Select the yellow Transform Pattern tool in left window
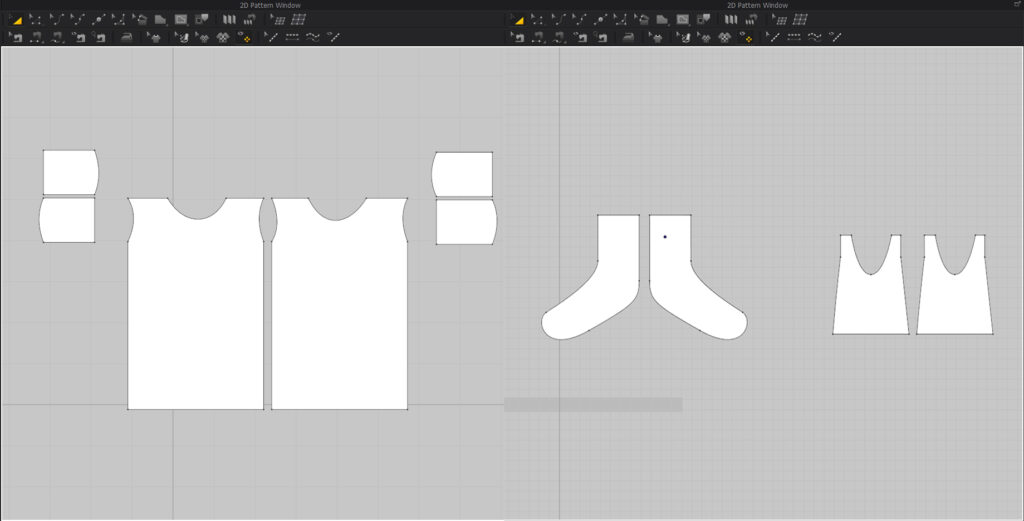This screenshot has width=1024, height=521. [x=16, y=19]
